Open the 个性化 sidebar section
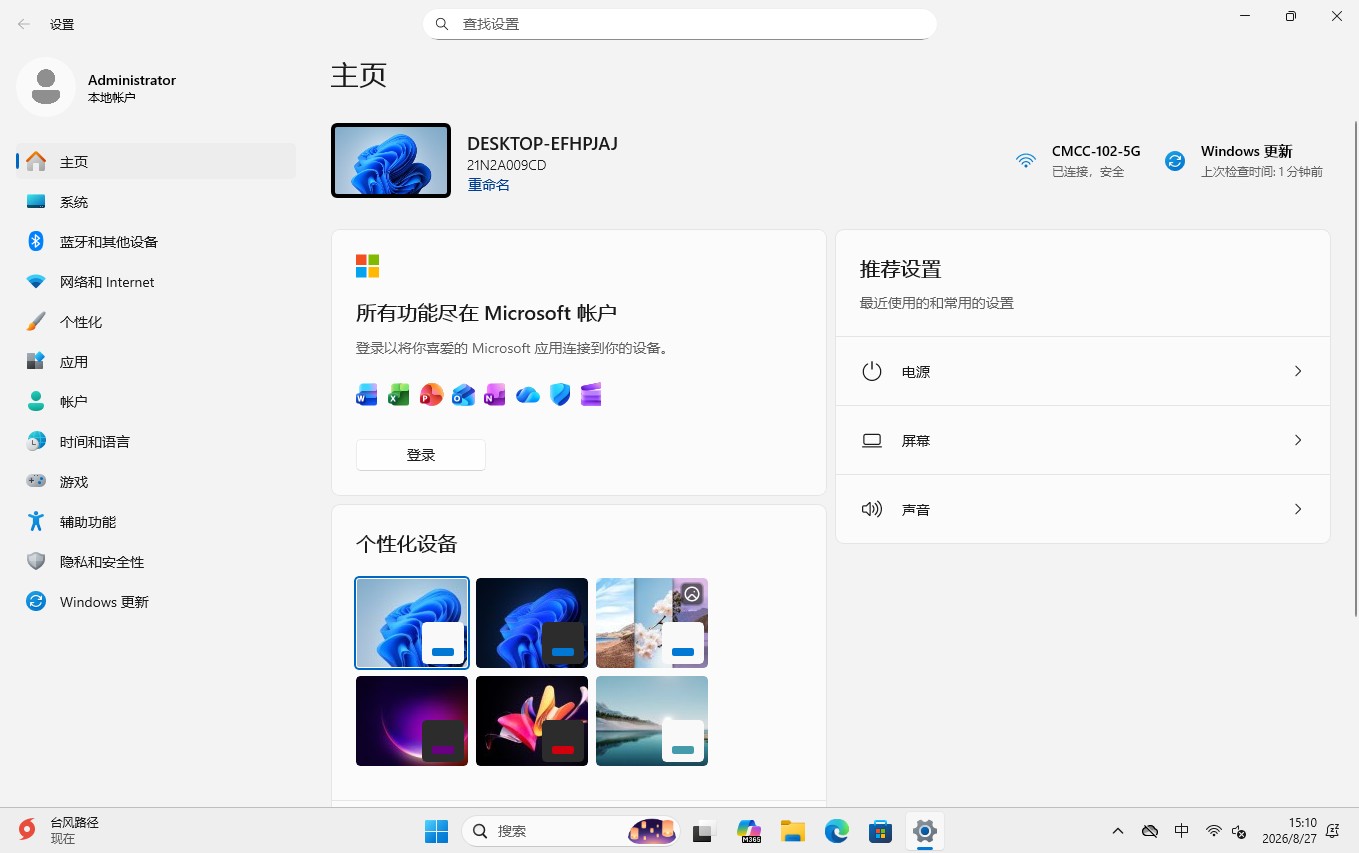This screenshot has width=1359, height=853. [156, 322]
